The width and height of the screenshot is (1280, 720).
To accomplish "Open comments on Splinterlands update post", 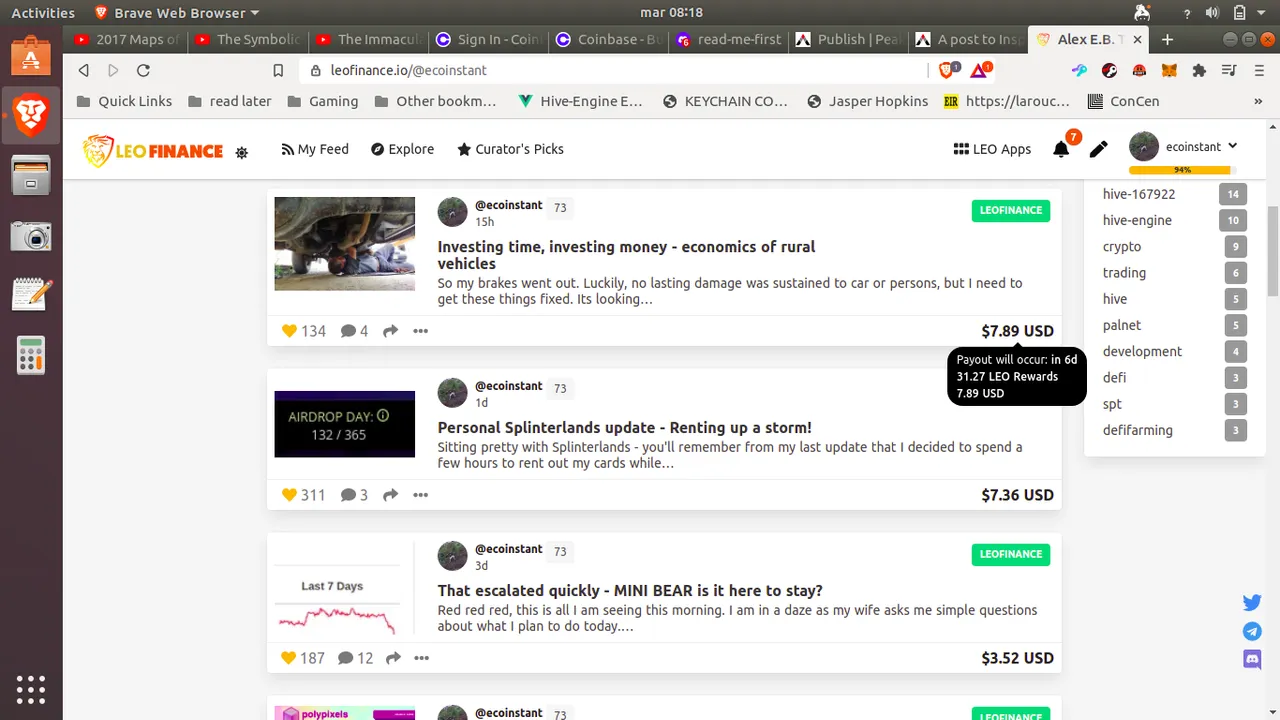I will tap(354, 495).
